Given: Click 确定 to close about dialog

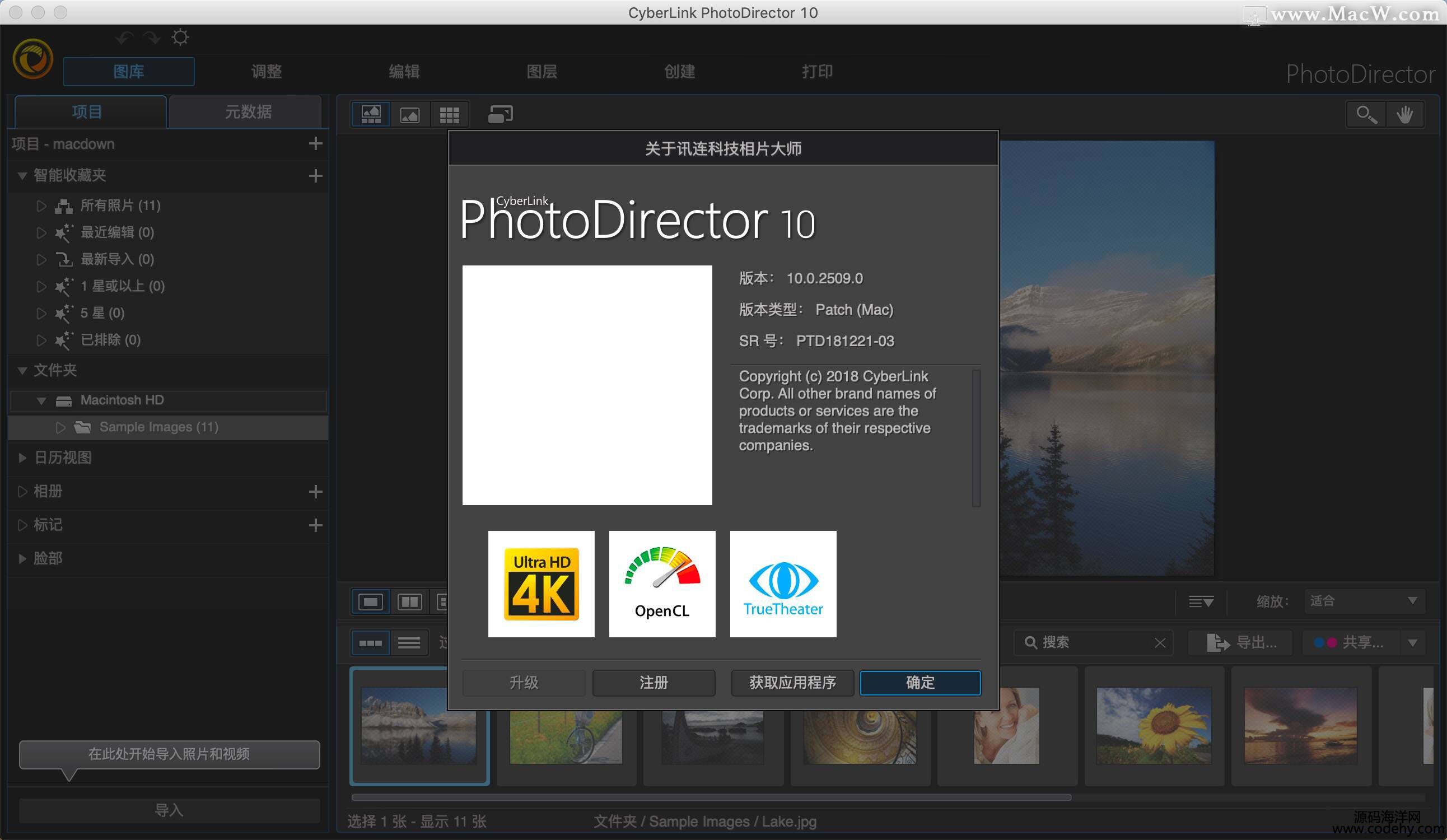Looking at the screenshot, I should pyautogui.click(x=921, y=683).
